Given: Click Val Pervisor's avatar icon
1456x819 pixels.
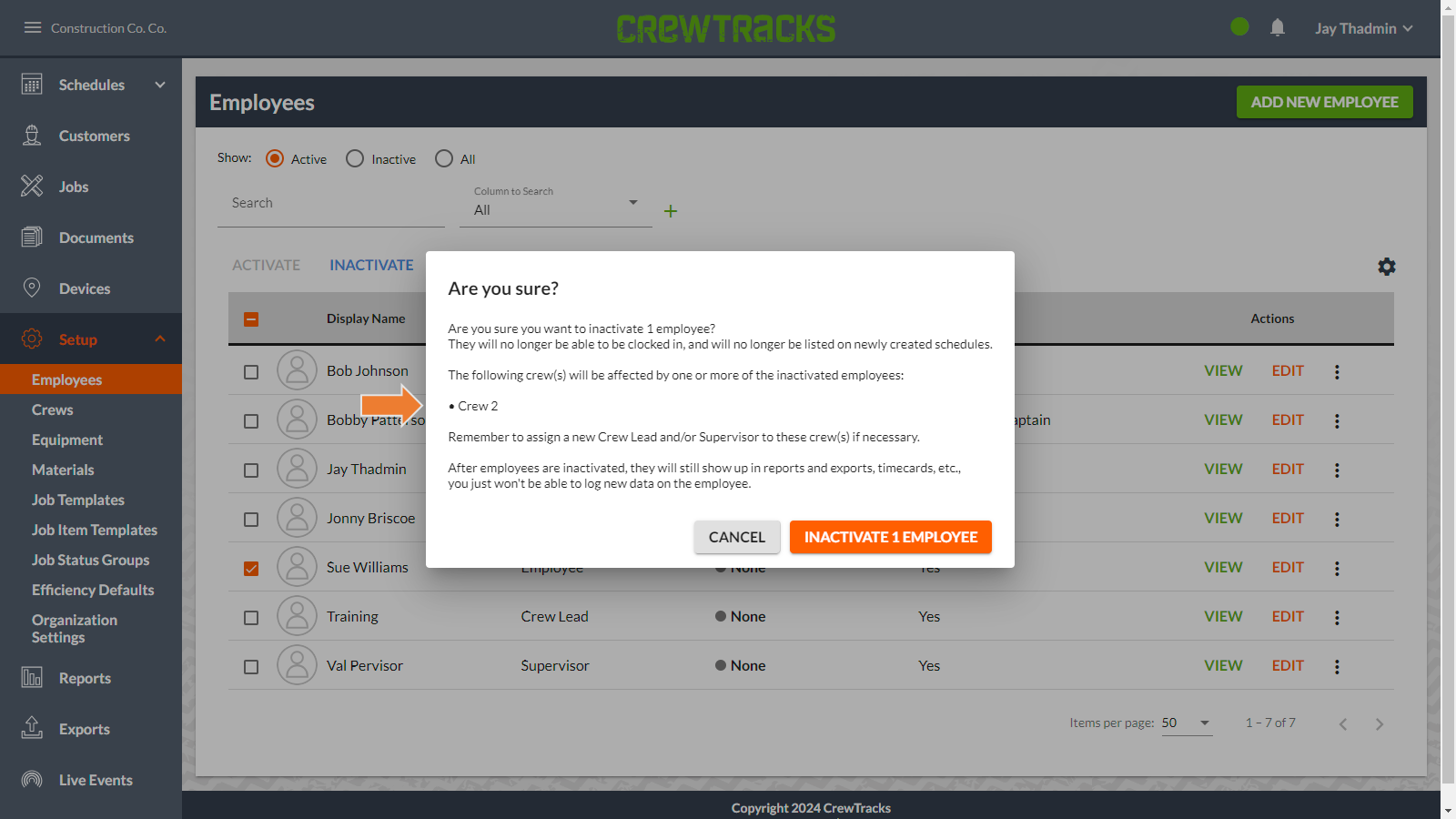Looking at the screenshot, I should point(297,665).
